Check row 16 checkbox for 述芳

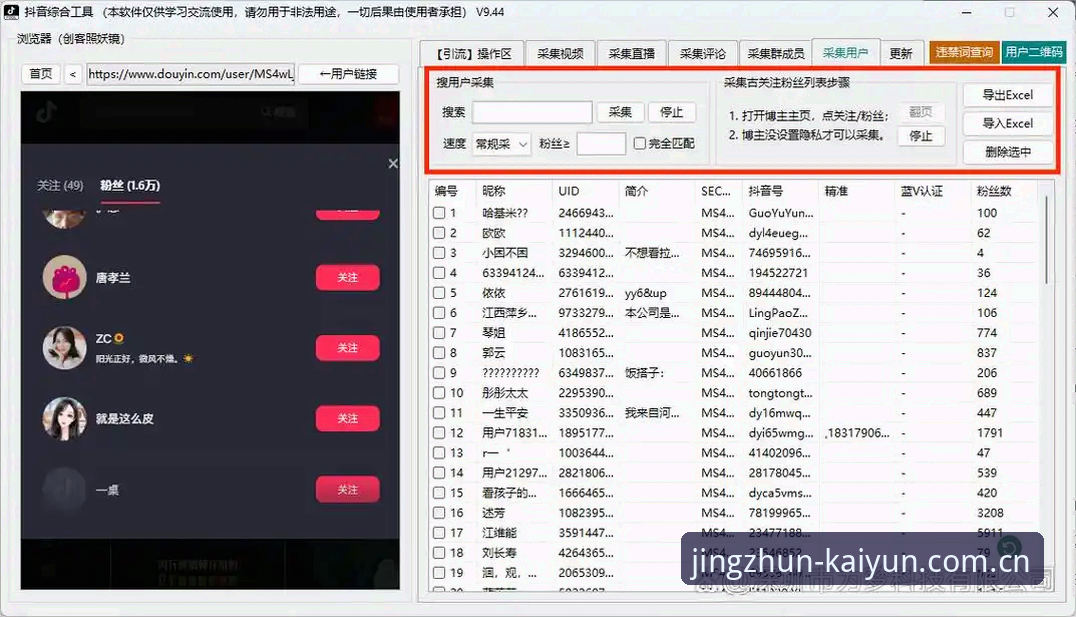(439, 513)
